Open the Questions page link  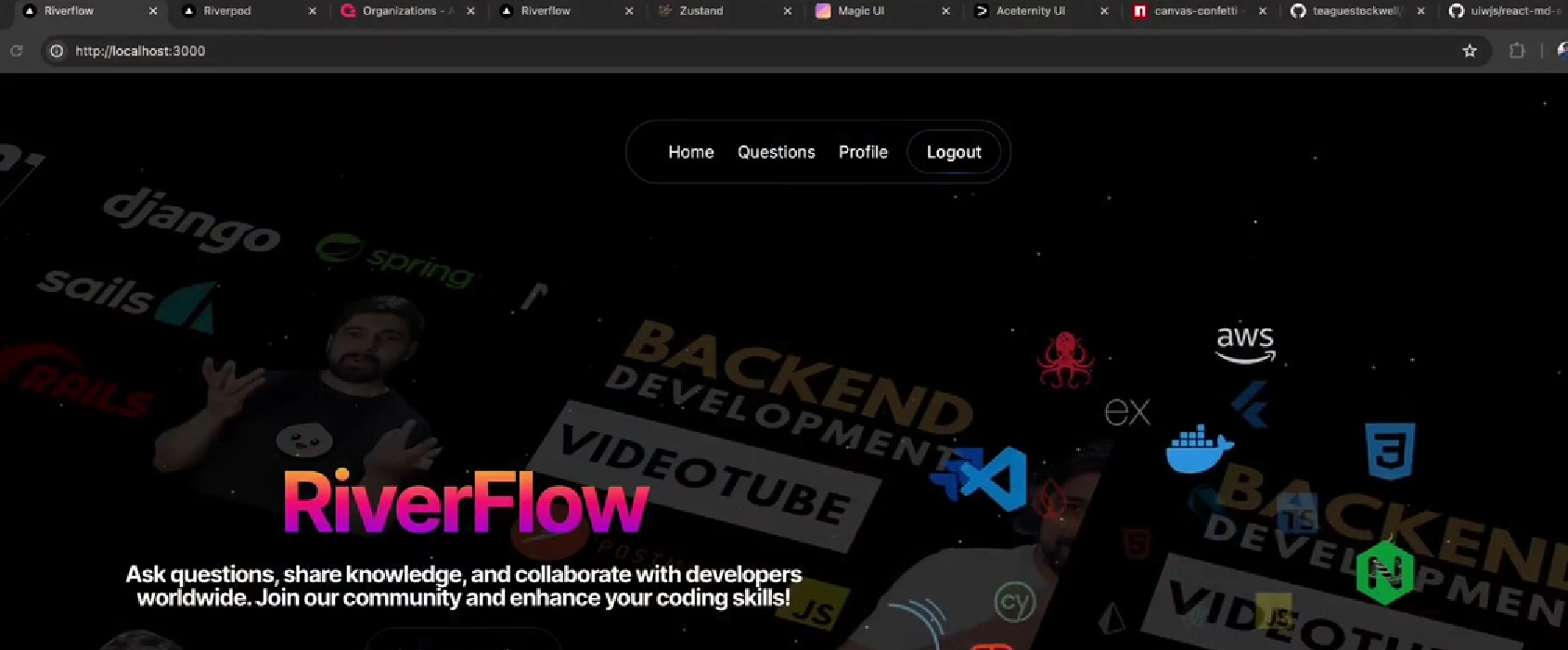pyautogui.click(x=777, y=152)
